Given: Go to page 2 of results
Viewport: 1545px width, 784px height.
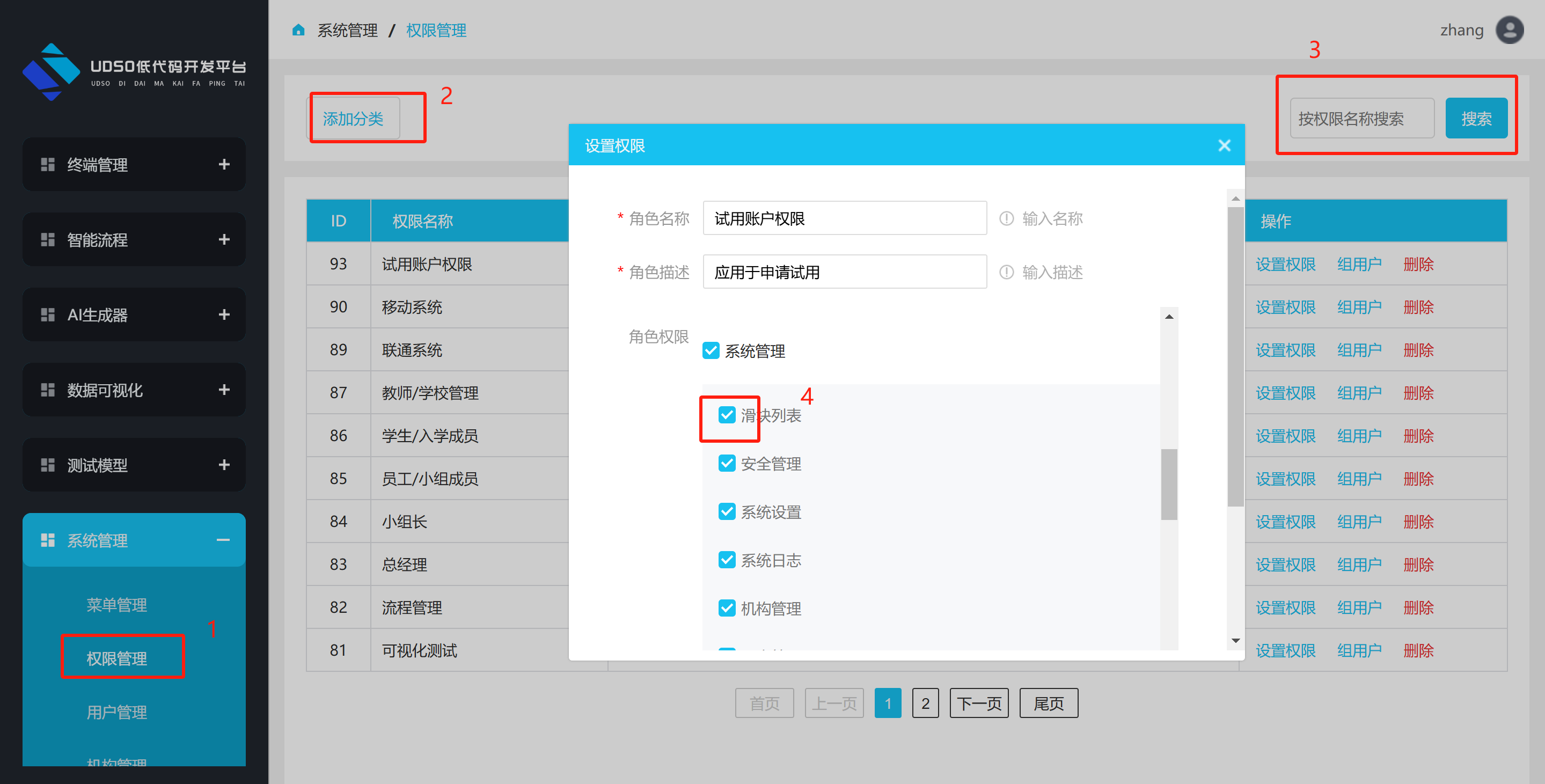Looking at the screenshot, I should click(925, 703).
